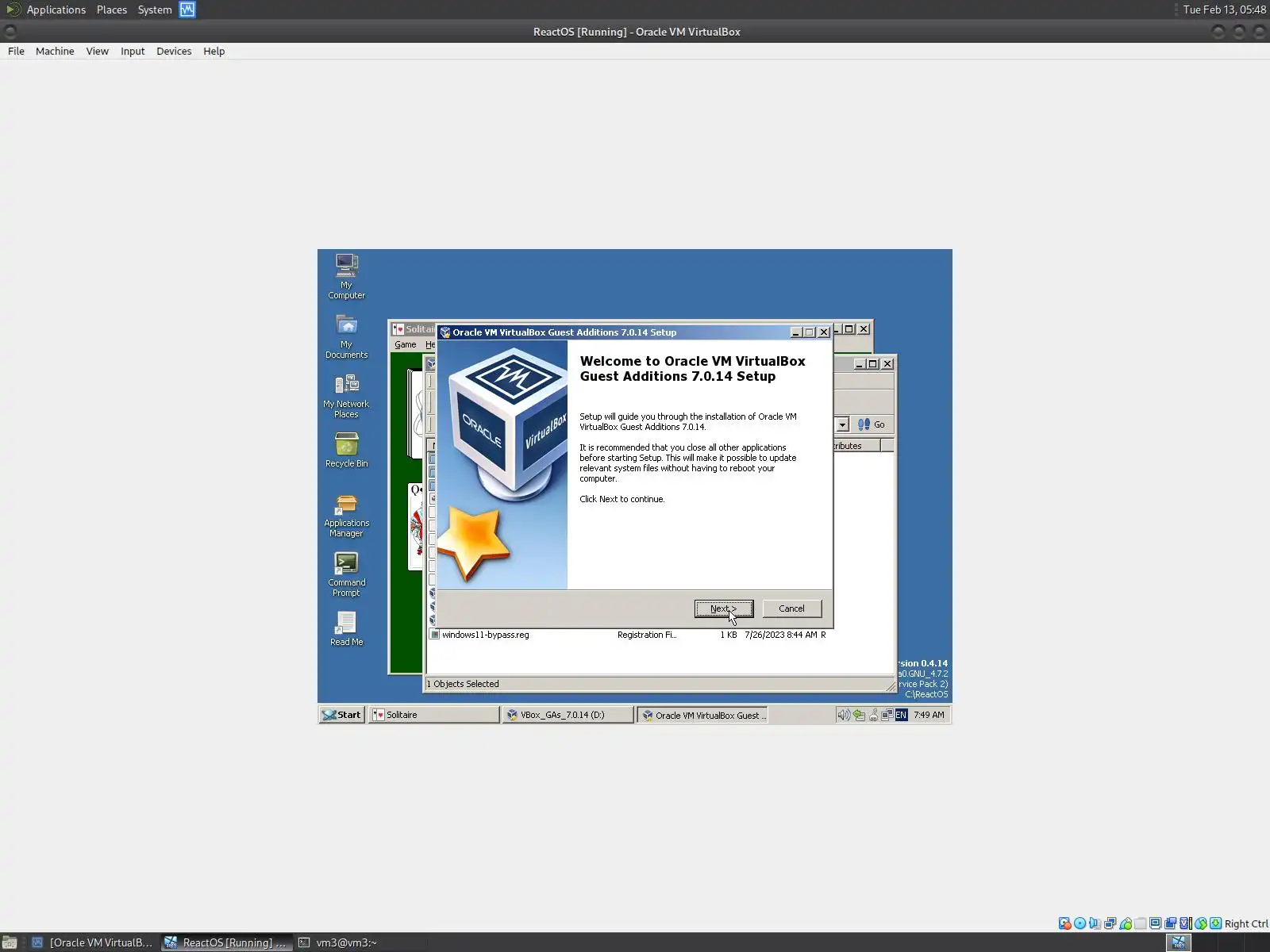1270x952 pixels.
Task: Open the Input menu
Action: (133, 51)
